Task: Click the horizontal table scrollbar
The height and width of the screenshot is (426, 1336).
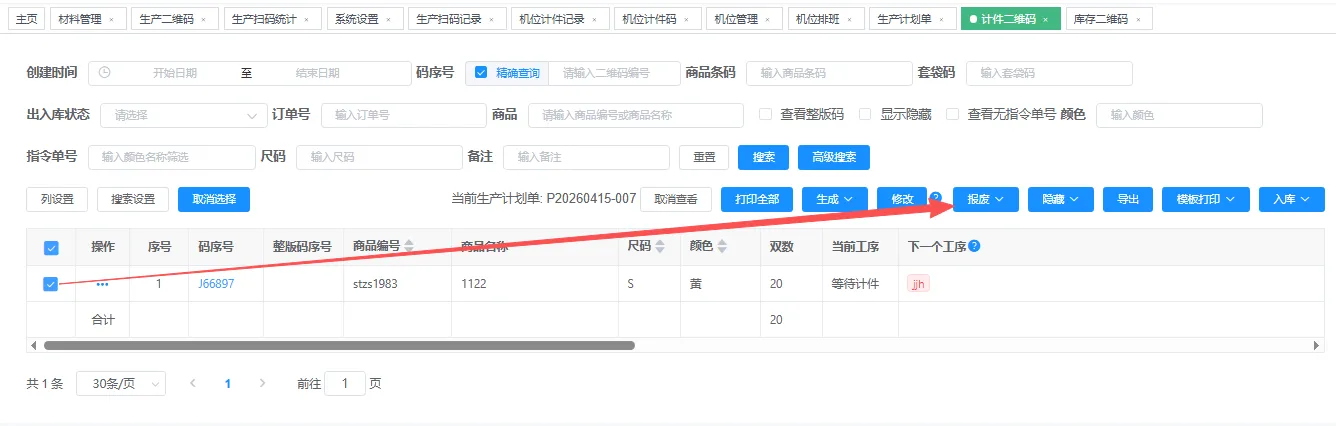Action: tap(339, 345)
